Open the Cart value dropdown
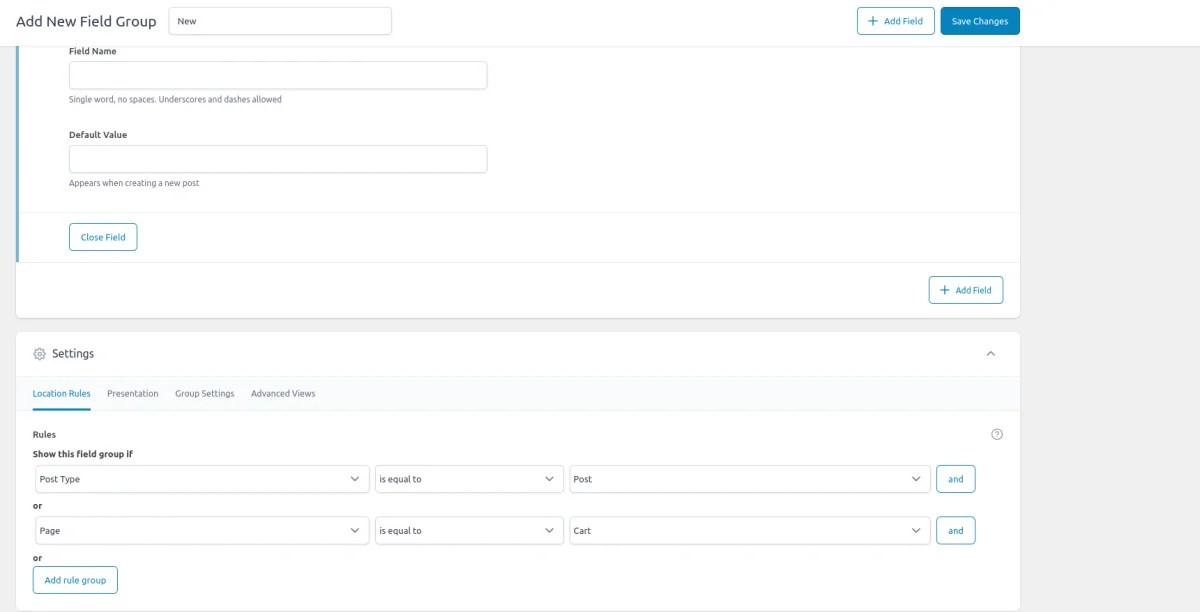1200x612 pixels. 750,530
